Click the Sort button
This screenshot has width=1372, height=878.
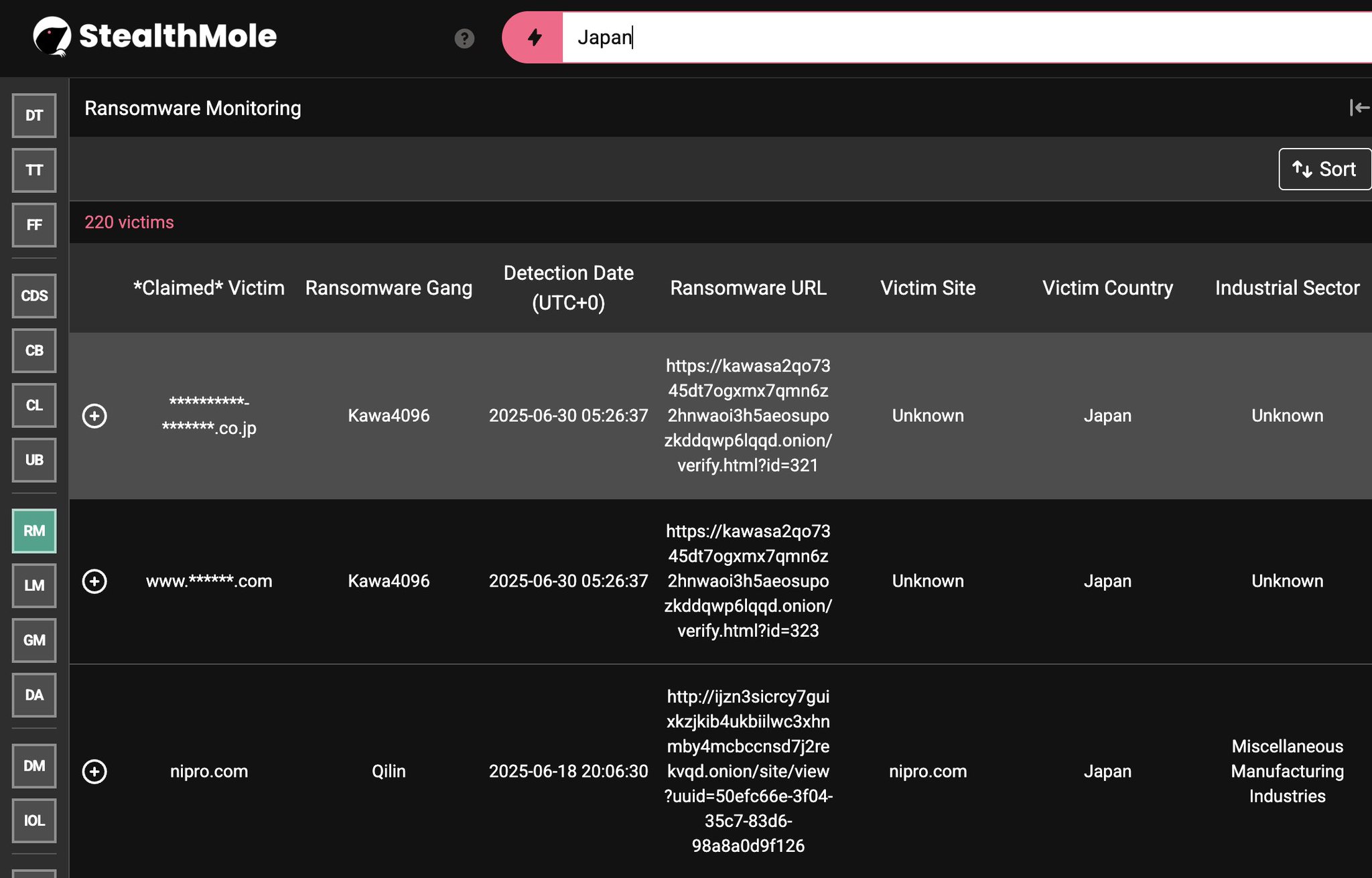(1324, 169)
